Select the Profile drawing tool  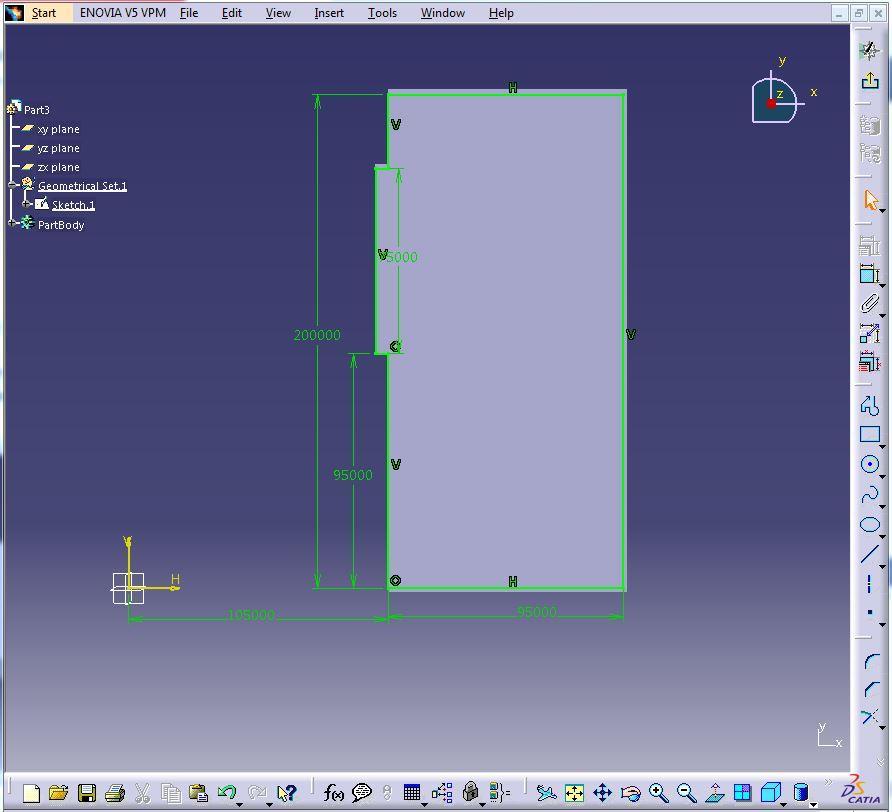869,405
